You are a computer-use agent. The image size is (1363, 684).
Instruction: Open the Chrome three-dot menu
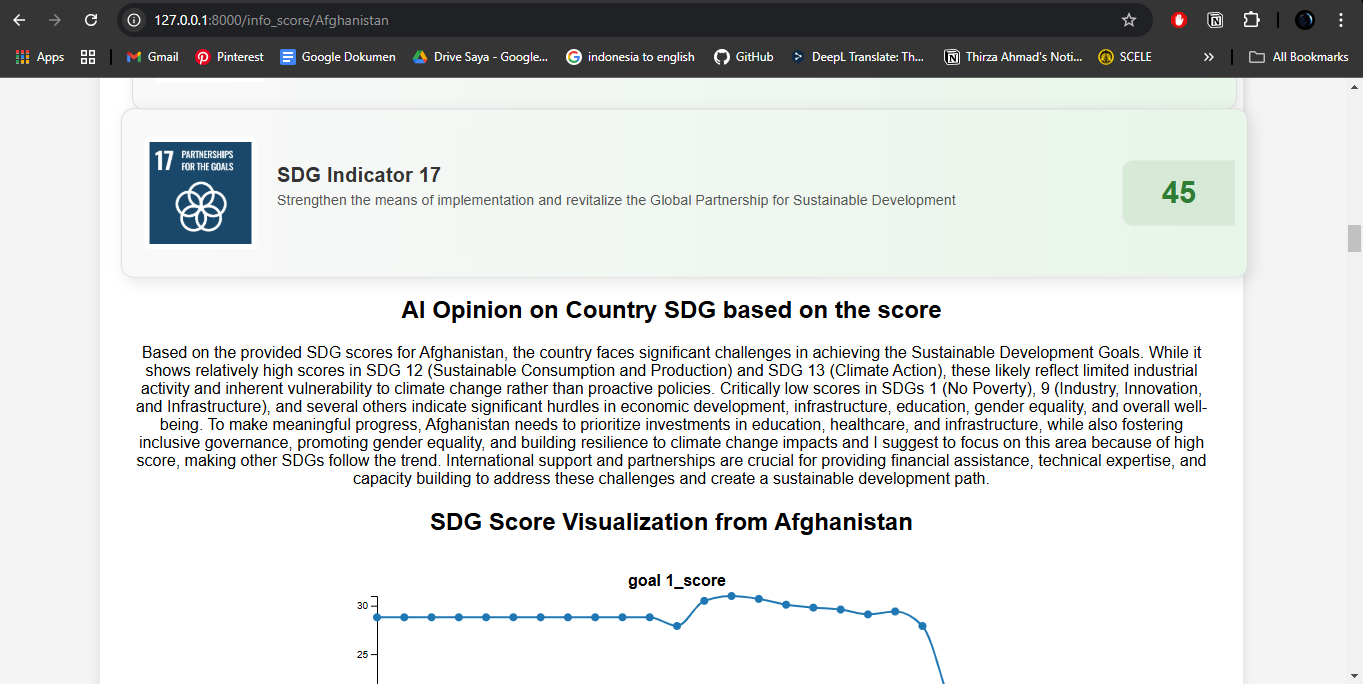click(x=1341, y=19)
